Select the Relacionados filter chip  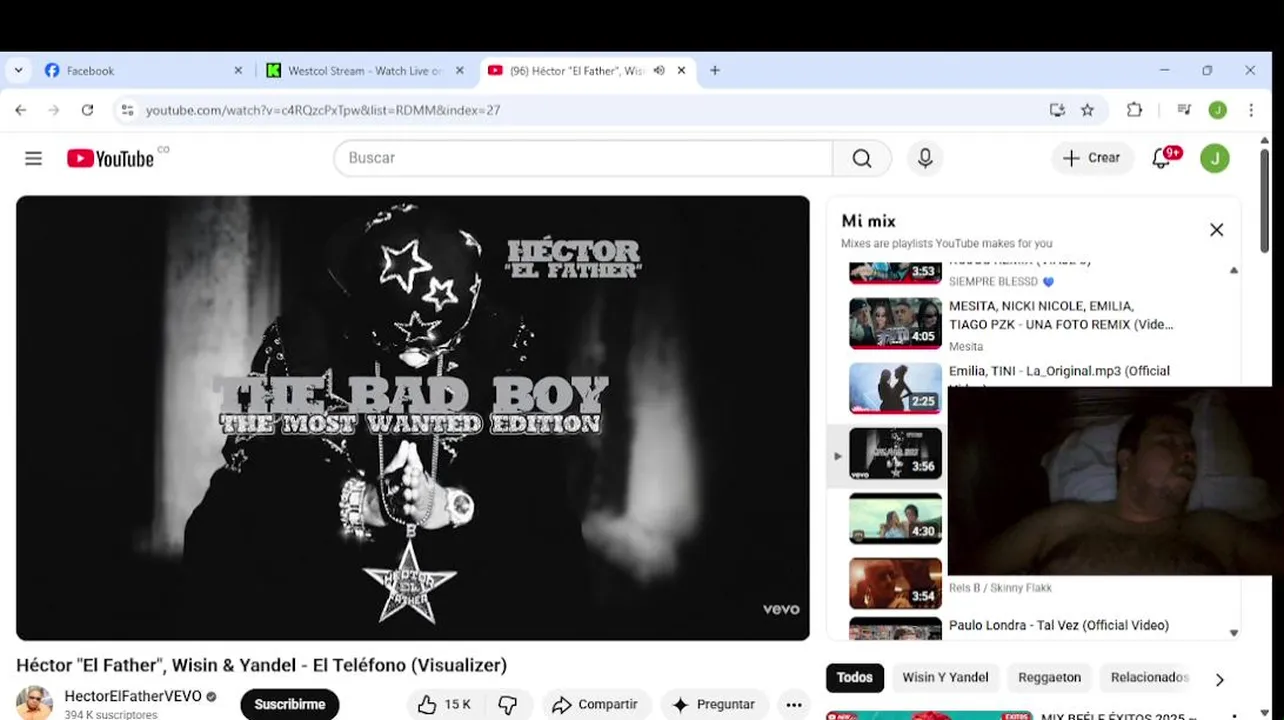click(x=1149, y=677)
